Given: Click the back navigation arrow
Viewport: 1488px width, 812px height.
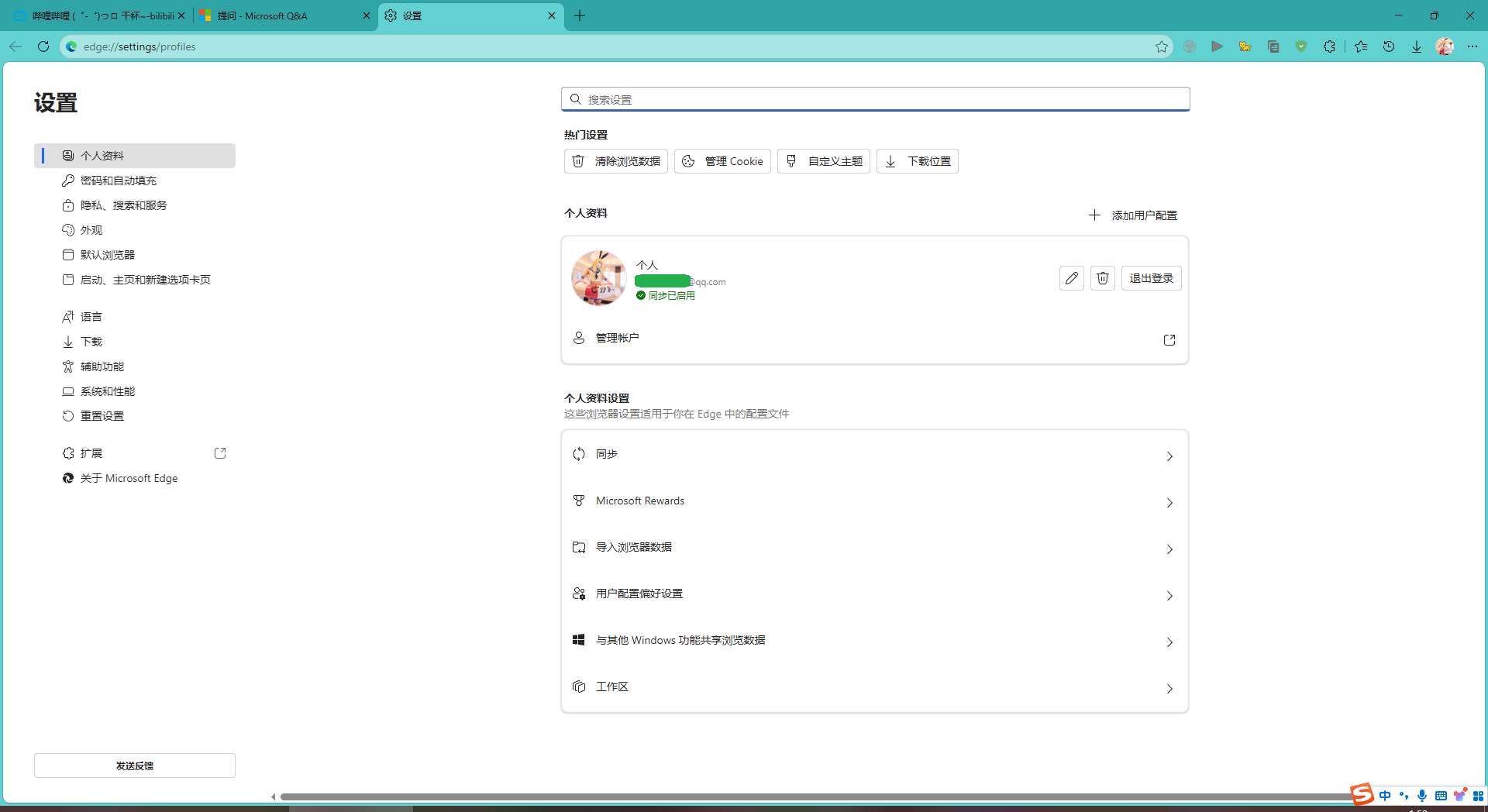Looking at the screenshot, I should coord(15,46).
